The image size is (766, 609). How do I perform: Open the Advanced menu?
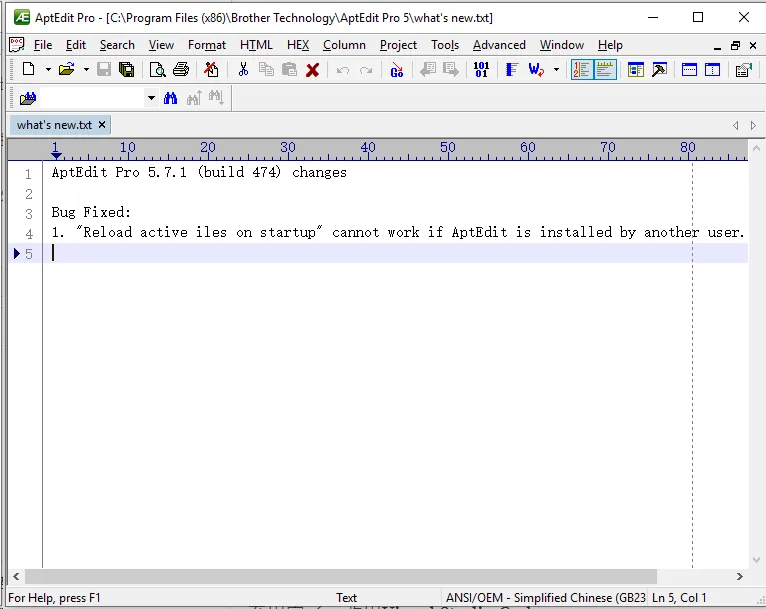click(499, 45)
